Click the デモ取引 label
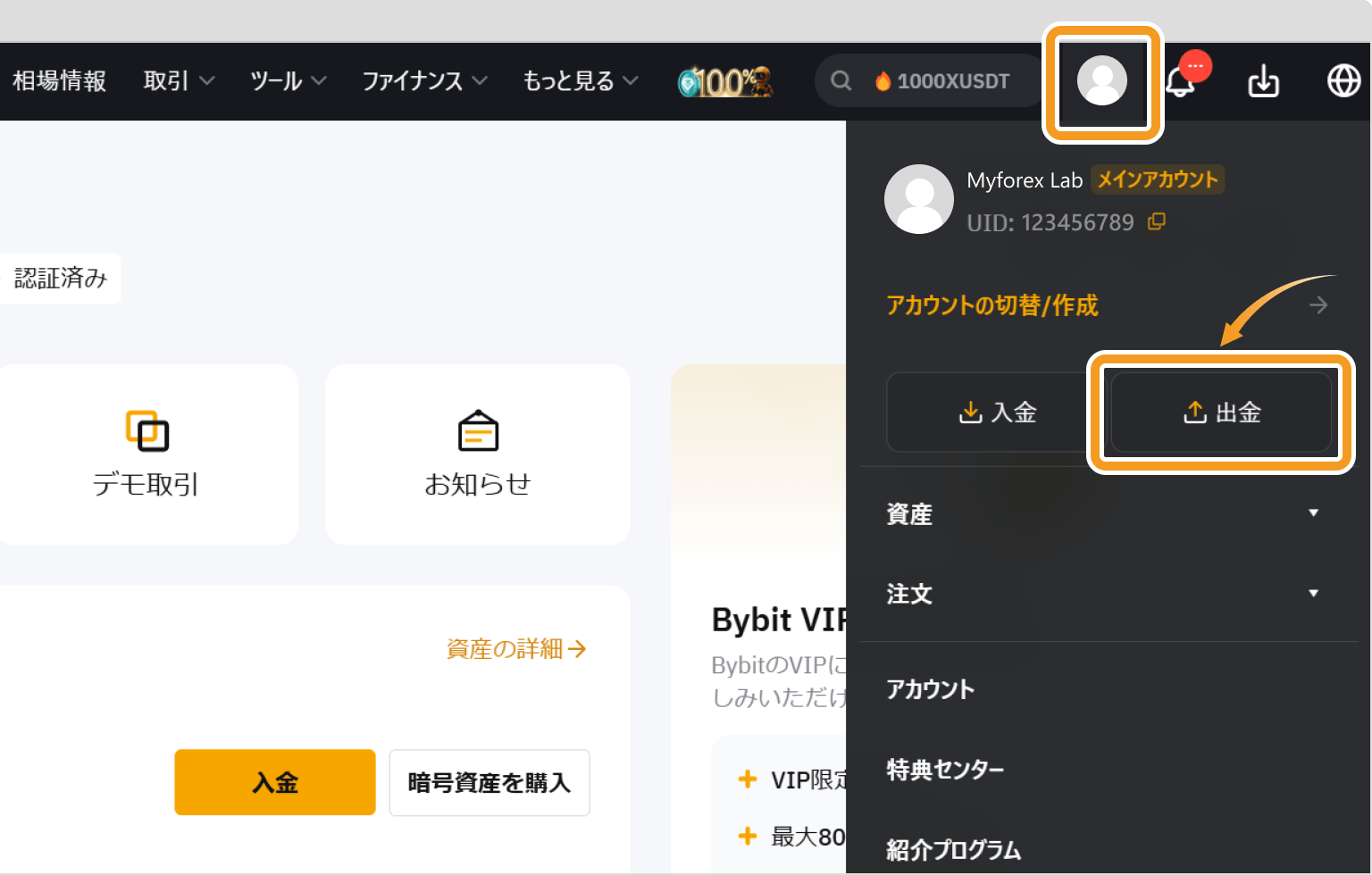This screenshot has width=1372, height=875. point(146,485)
